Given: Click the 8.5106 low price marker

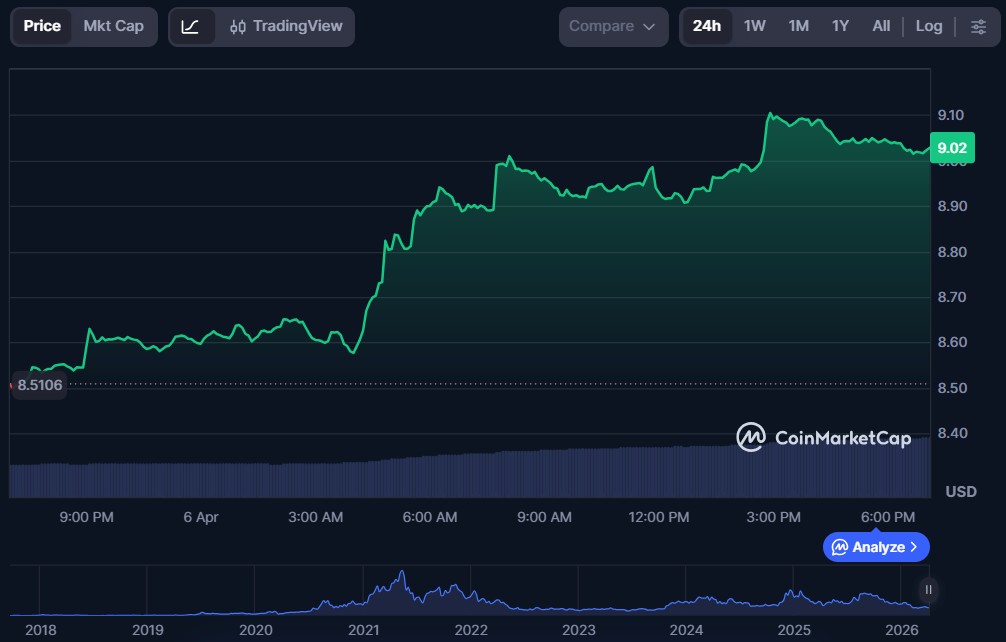Looking at the screenshot, I should (39, 385).
